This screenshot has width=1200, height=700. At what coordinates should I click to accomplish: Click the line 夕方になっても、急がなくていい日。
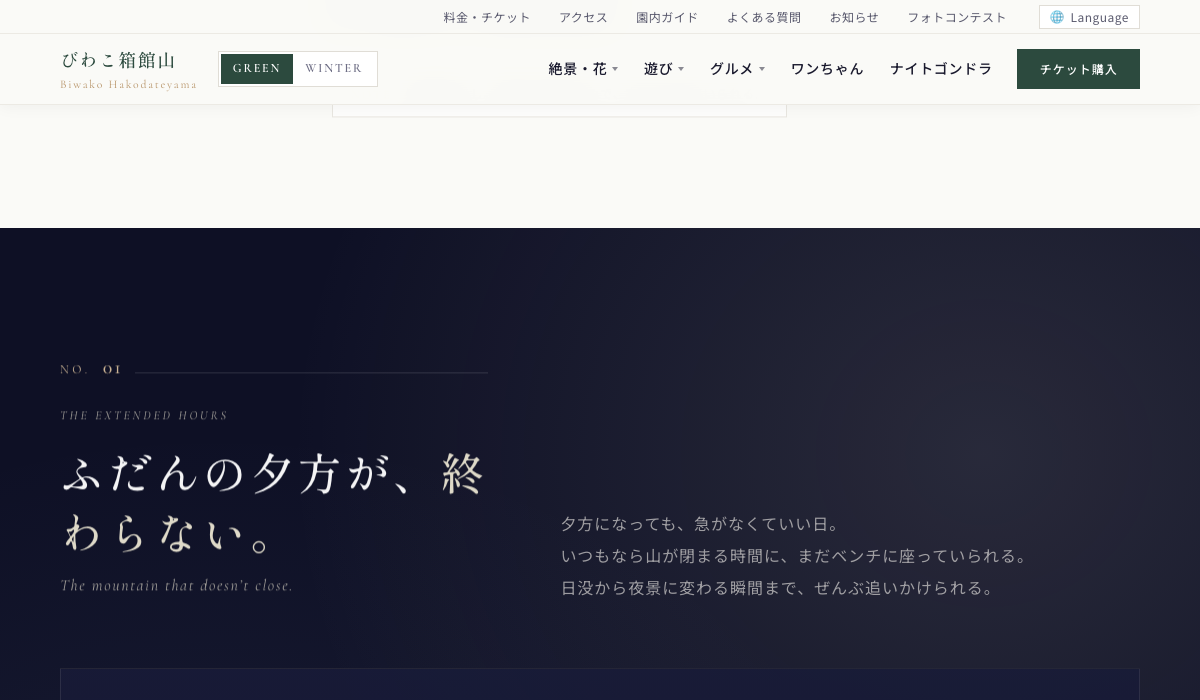point(704,524)
